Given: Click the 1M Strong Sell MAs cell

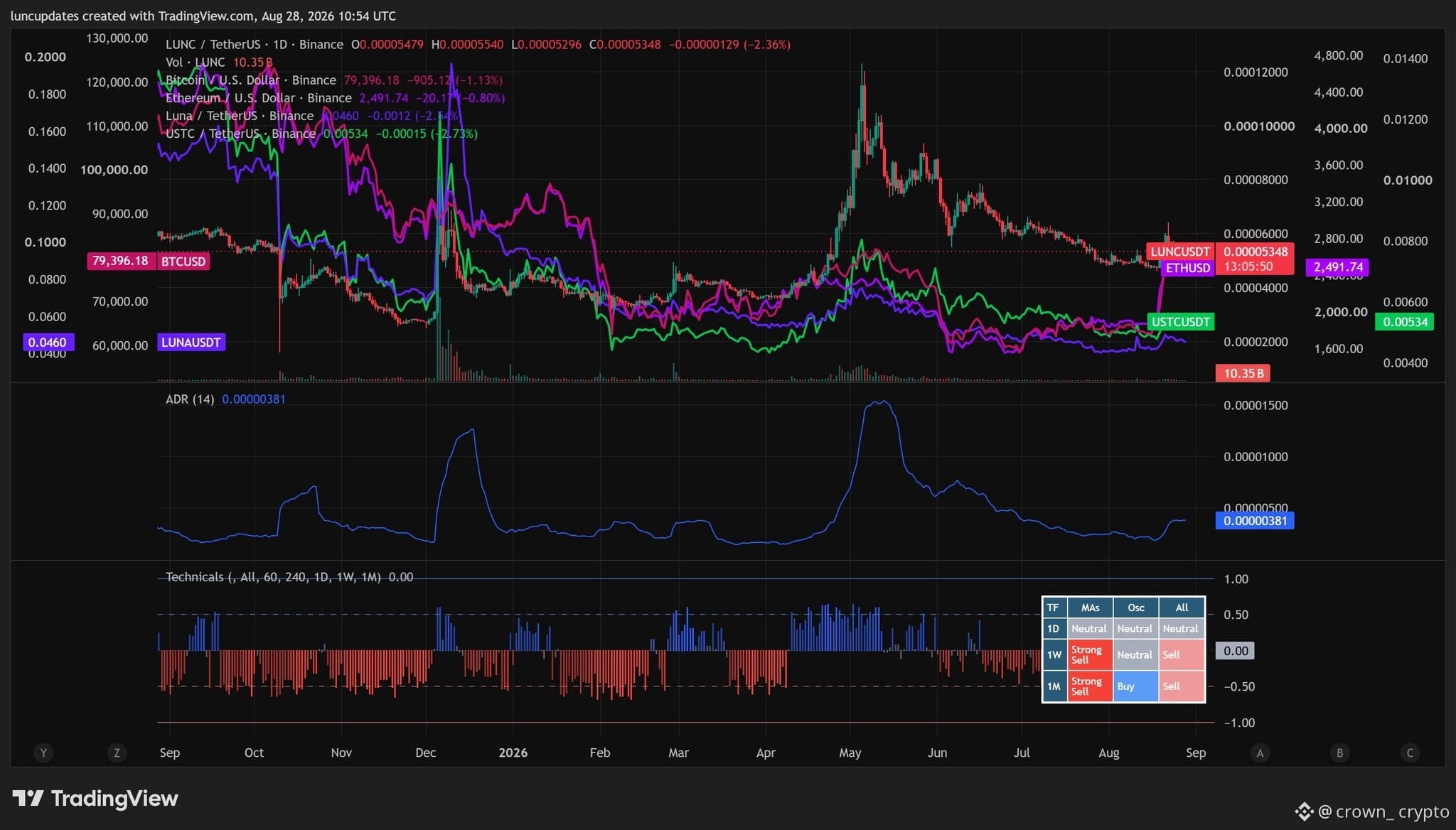Looking at the screenshot, I should coord(1090,686).
